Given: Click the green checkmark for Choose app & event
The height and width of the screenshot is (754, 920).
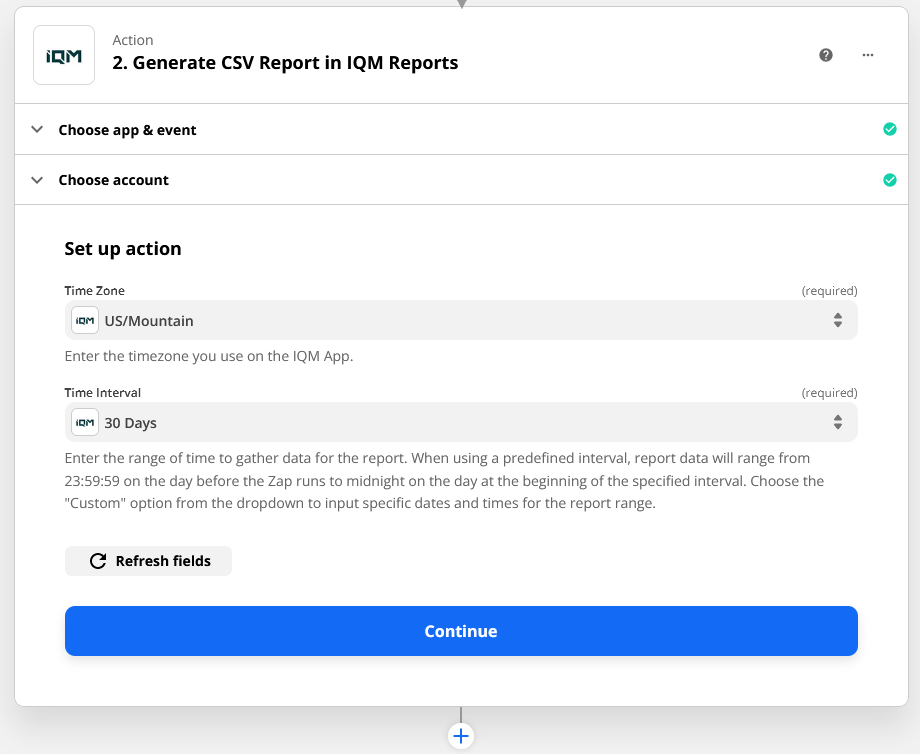Looking at the screenshot, I should (x=889, y=129).
